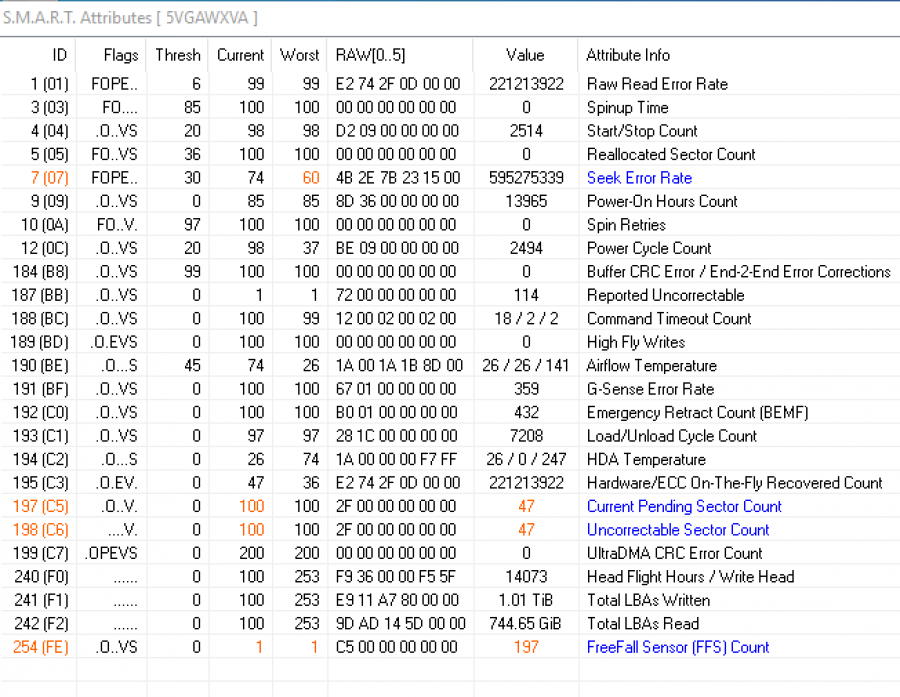Click the Worst column header

[x=299, y=55]
